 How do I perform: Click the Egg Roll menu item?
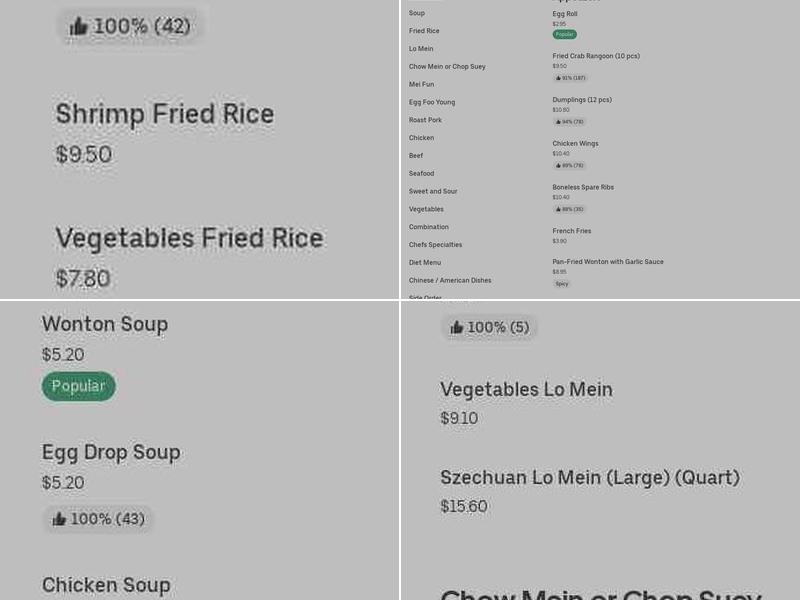564,14
